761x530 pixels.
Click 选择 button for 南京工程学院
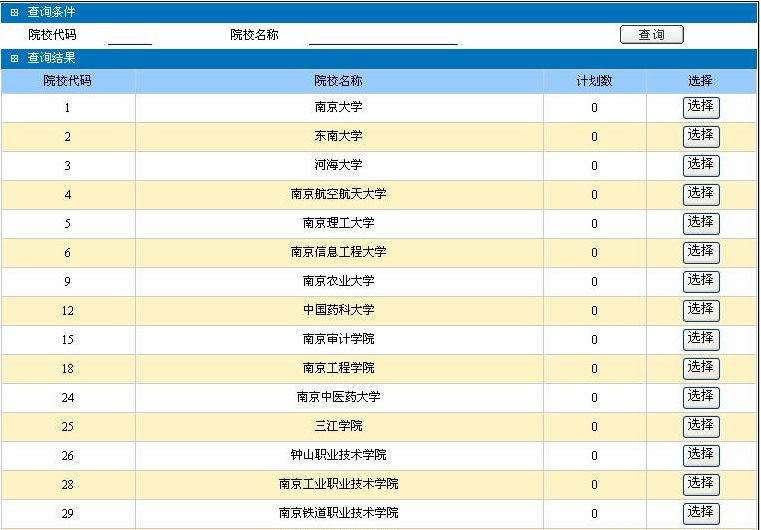(x=701, y=369)
